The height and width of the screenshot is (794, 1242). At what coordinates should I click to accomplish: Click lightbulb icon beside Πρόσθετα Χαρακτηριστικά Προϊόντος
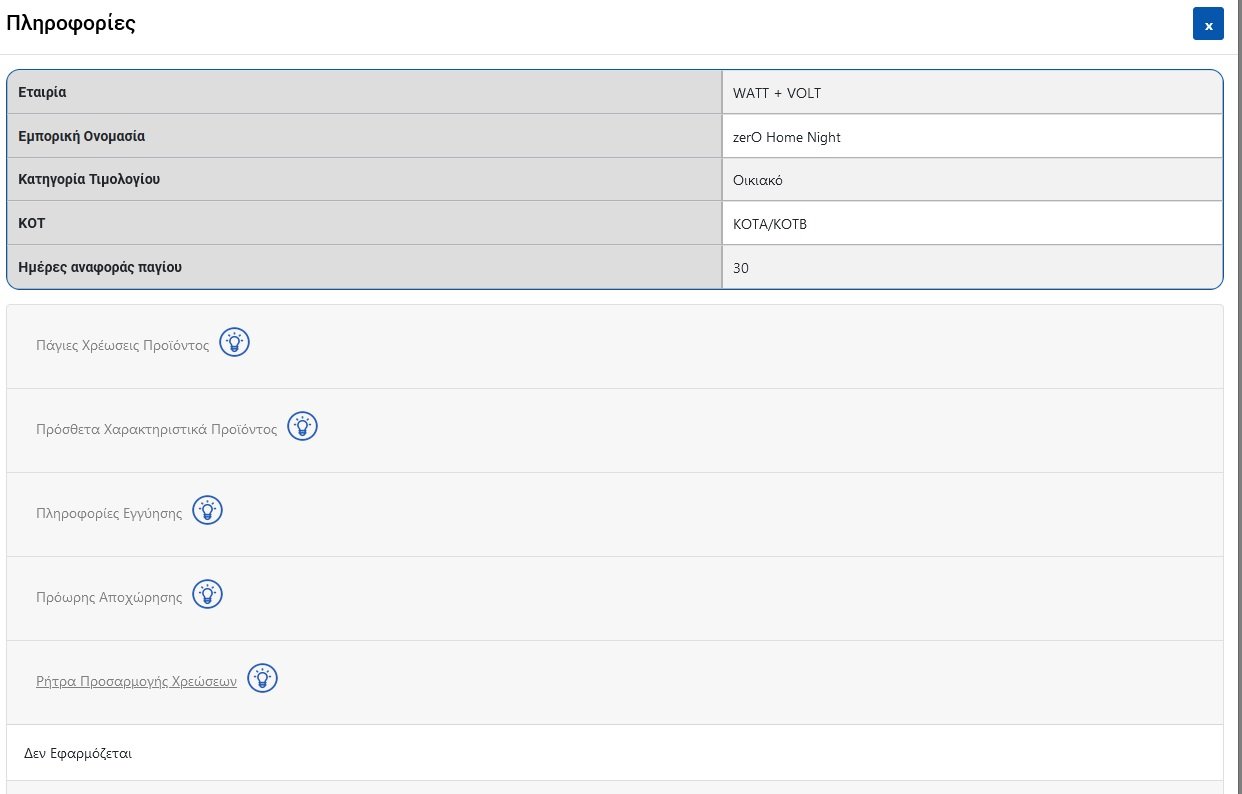302,426
